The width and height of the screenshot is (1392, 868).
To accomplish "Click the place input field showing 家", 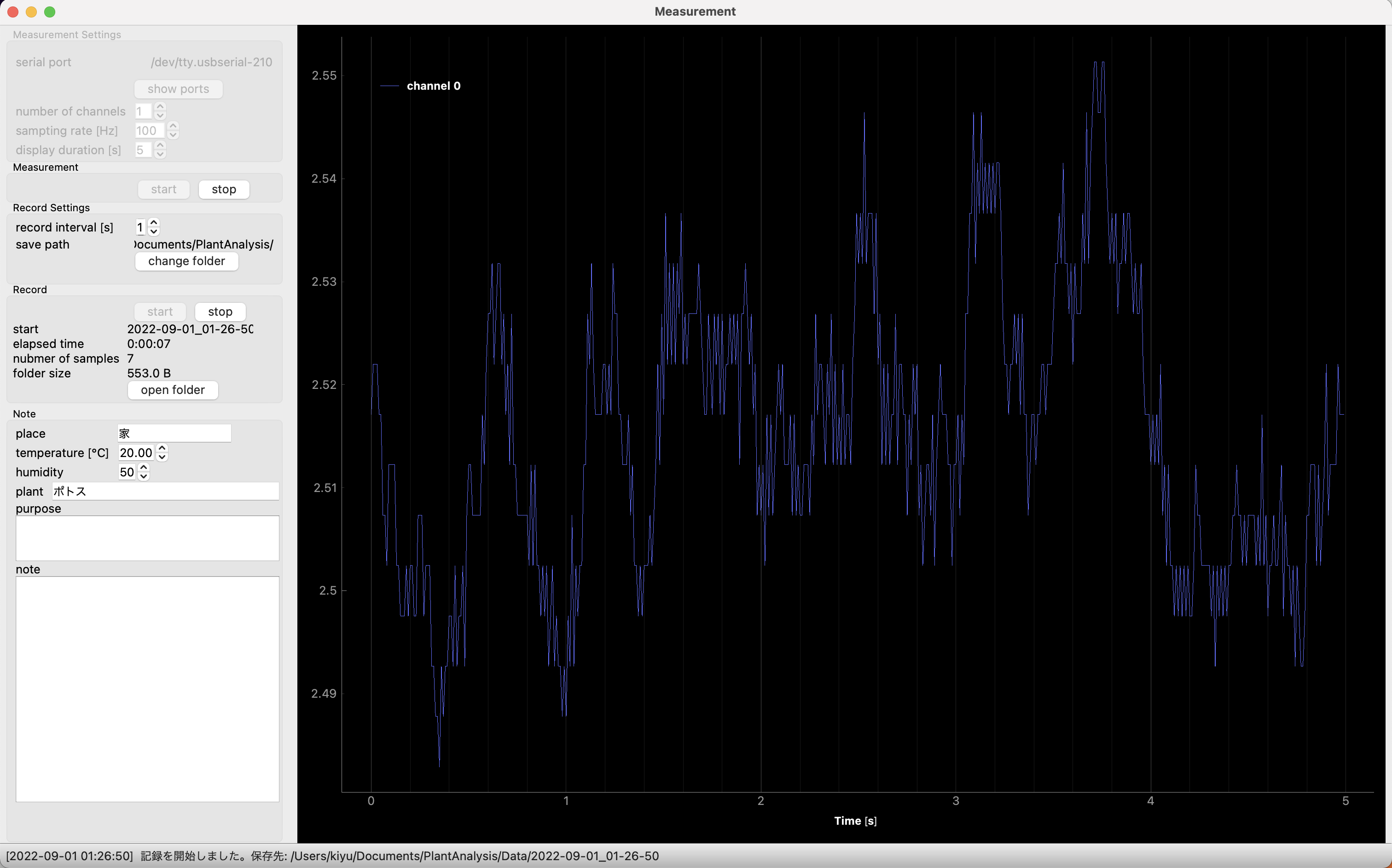I will 174,434.
